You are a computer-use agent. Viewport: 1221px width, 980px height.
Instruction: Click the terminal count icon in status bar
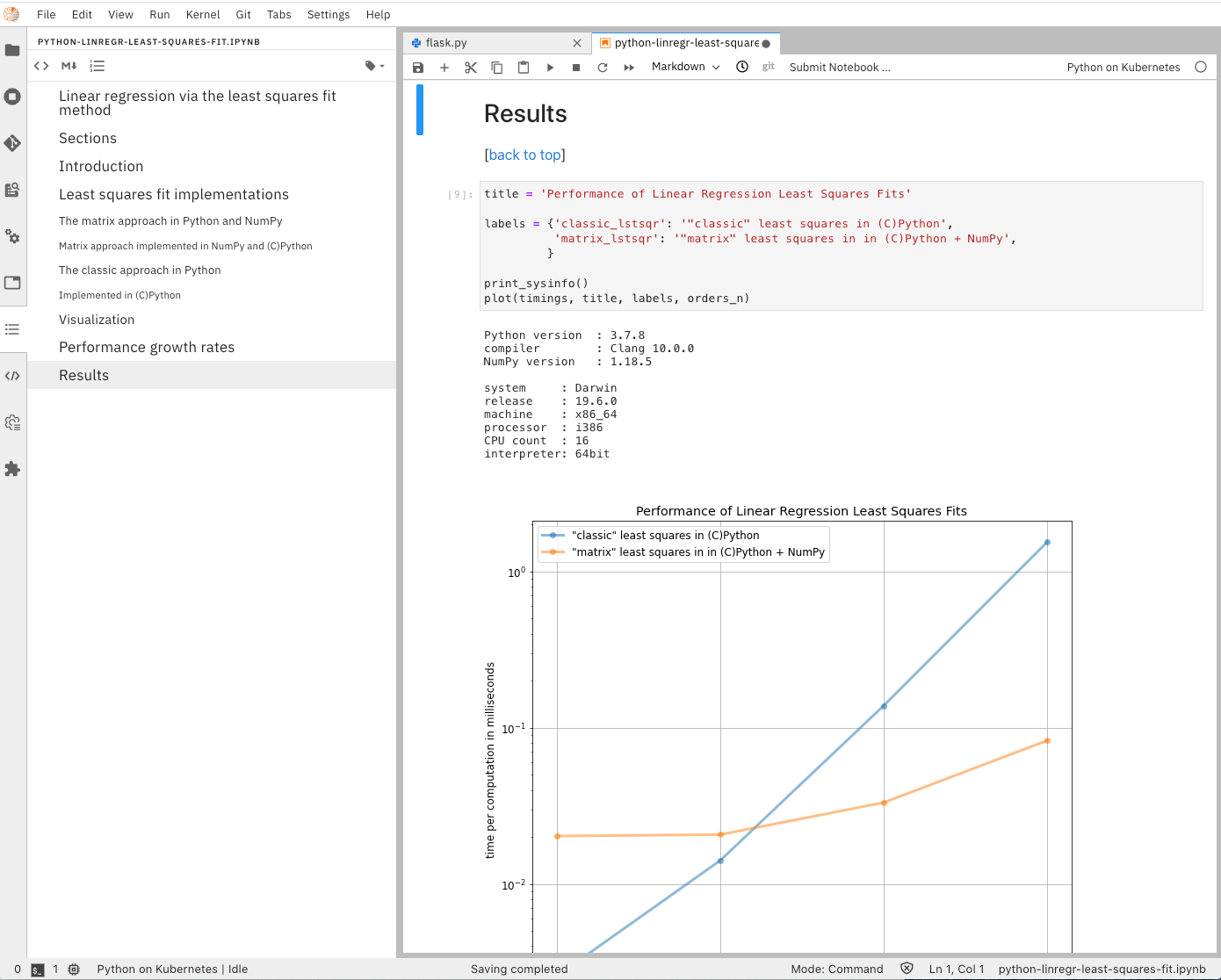pos(37,969)
